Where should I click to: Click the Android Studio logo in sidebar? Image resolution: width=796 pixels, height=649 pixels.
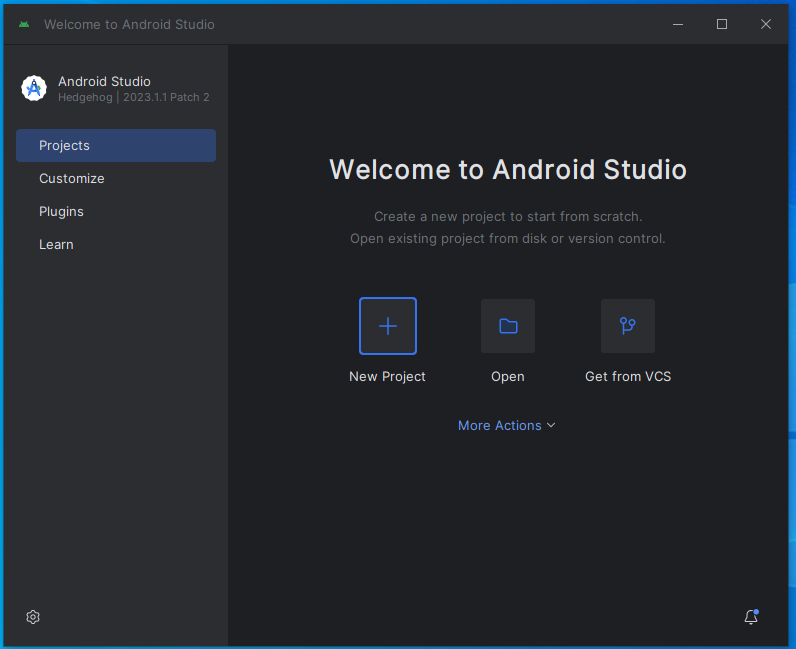pos(34,88)
